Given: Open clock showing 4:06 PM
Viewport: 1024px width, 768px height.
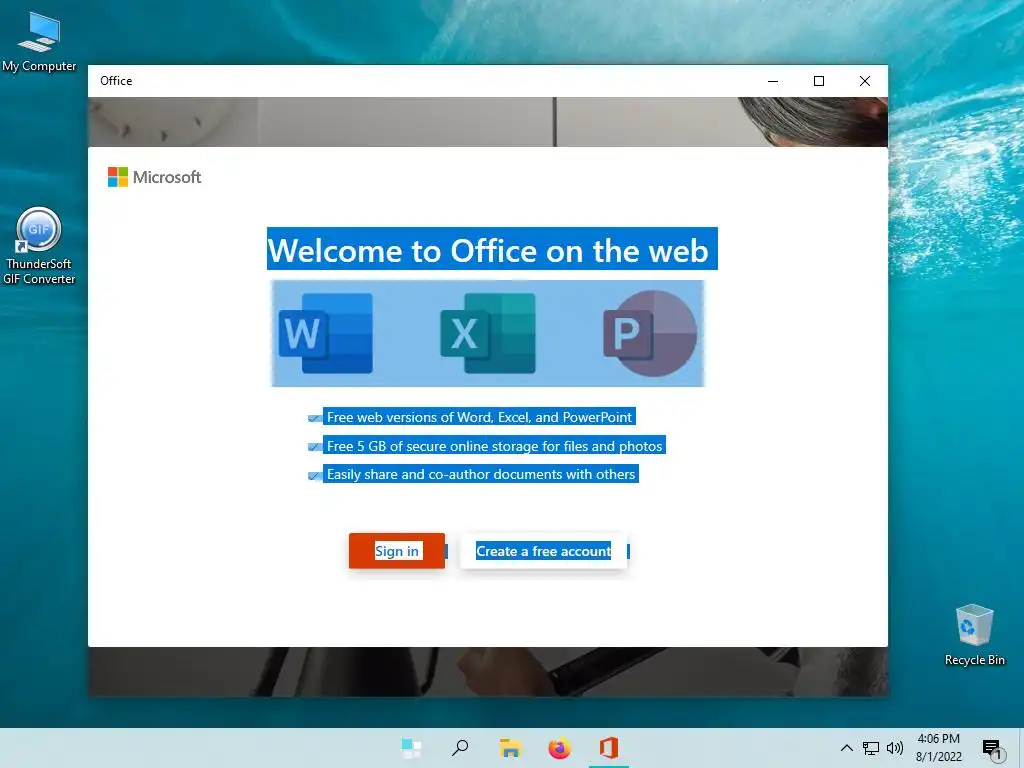Looking at the screenshot, I should point(938,748).
